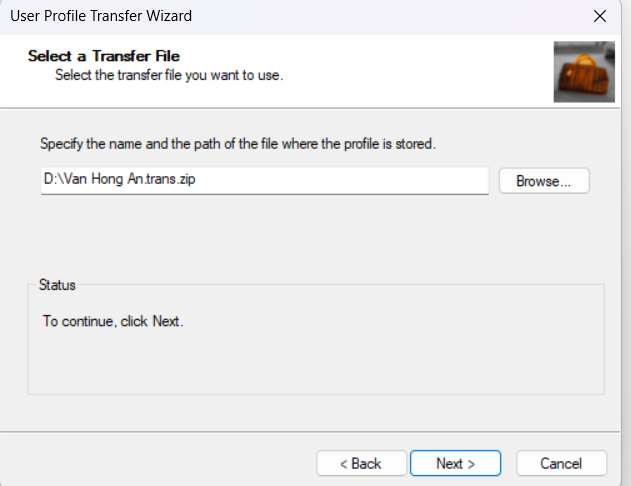Image resolution: width=631 pixels, height=486 pixels.
Task: Click the briefcase wizard icon
Action: 584,72
